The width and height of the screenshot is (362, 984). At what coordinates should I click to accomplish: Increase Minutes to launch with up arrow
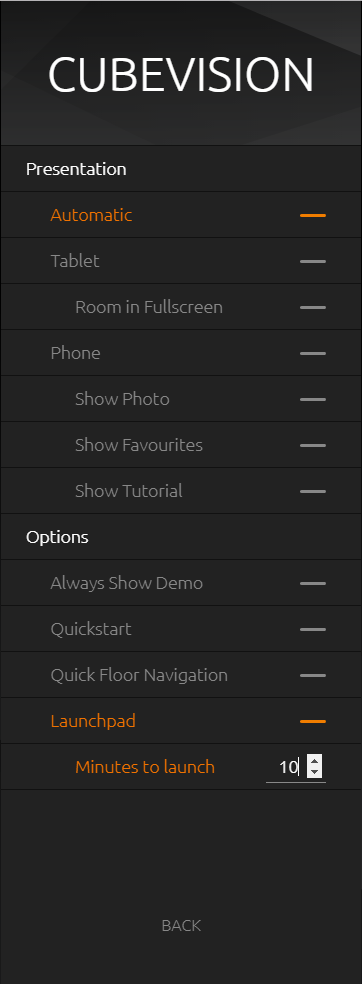pos(314,761)
